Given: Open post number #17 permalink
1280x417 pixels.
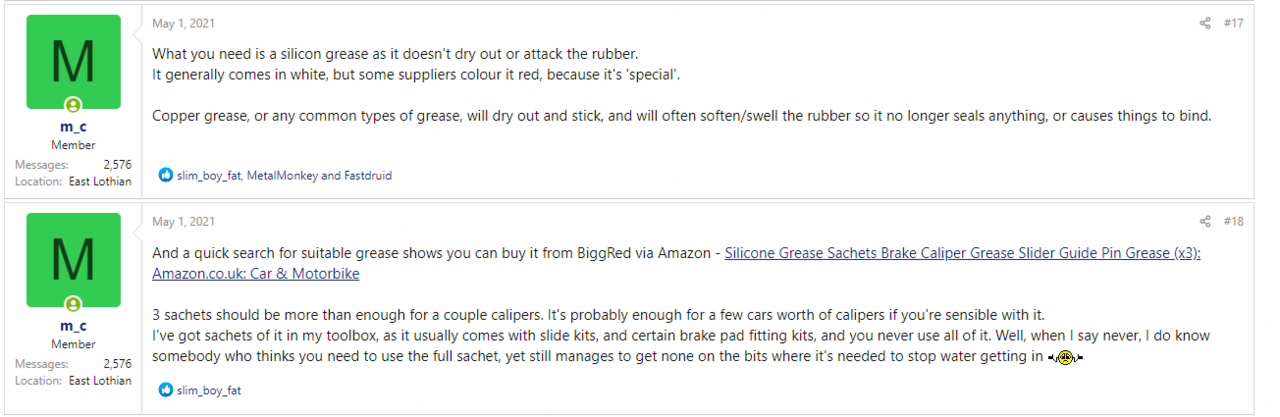Looking at the screenshot, I should coord(1233,23).
